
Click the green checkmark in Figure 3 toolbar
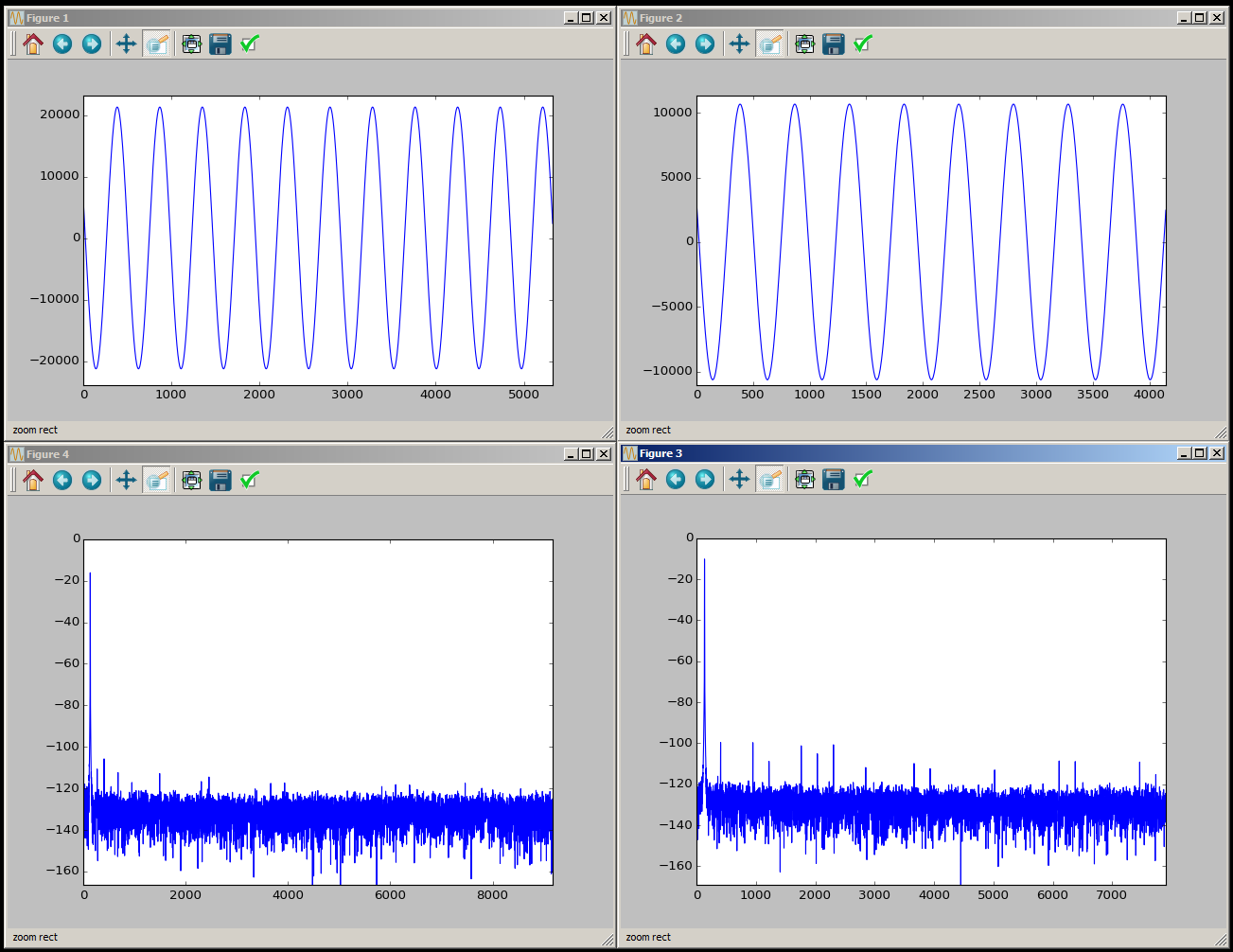tap(862, 480)
